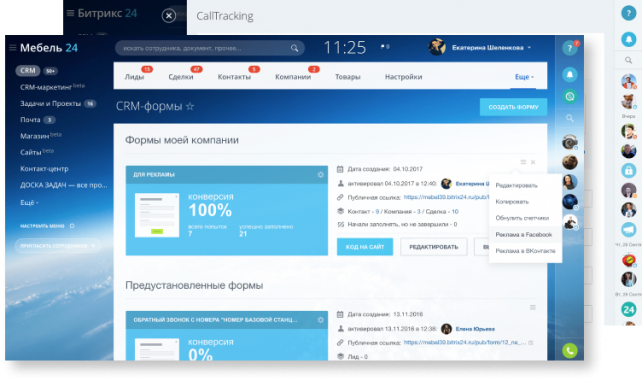Viewport: 642px width, 381px height.
Task: Click search icon in background window sidebar
Action: [x=628, y=60]
